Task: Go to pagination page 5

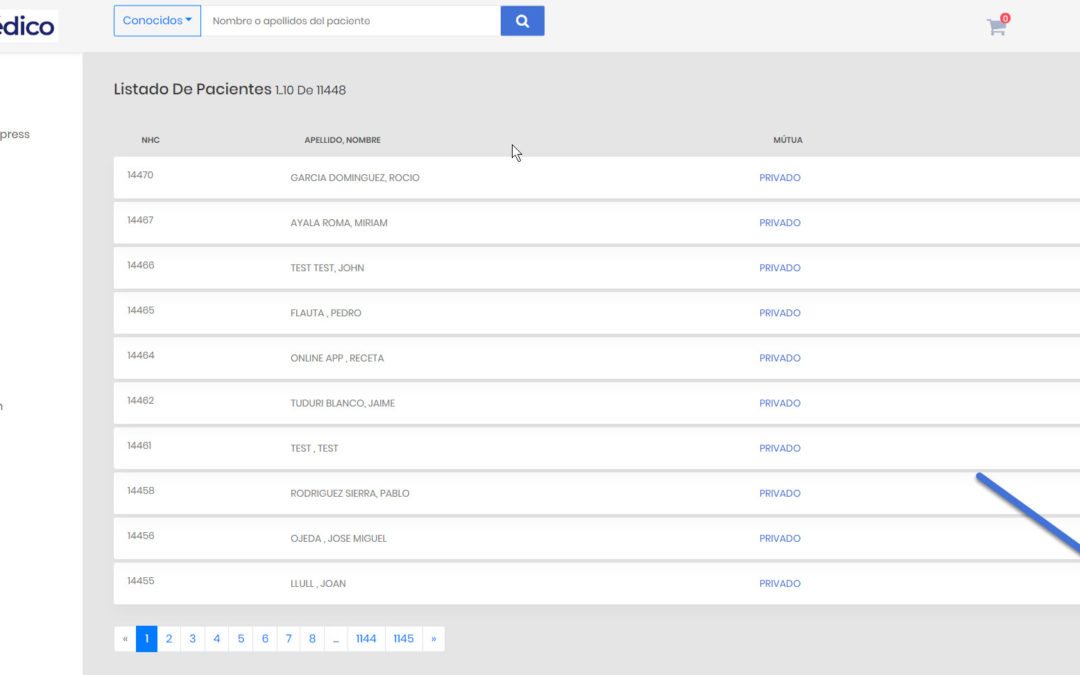Action: [x=241, y=638]
